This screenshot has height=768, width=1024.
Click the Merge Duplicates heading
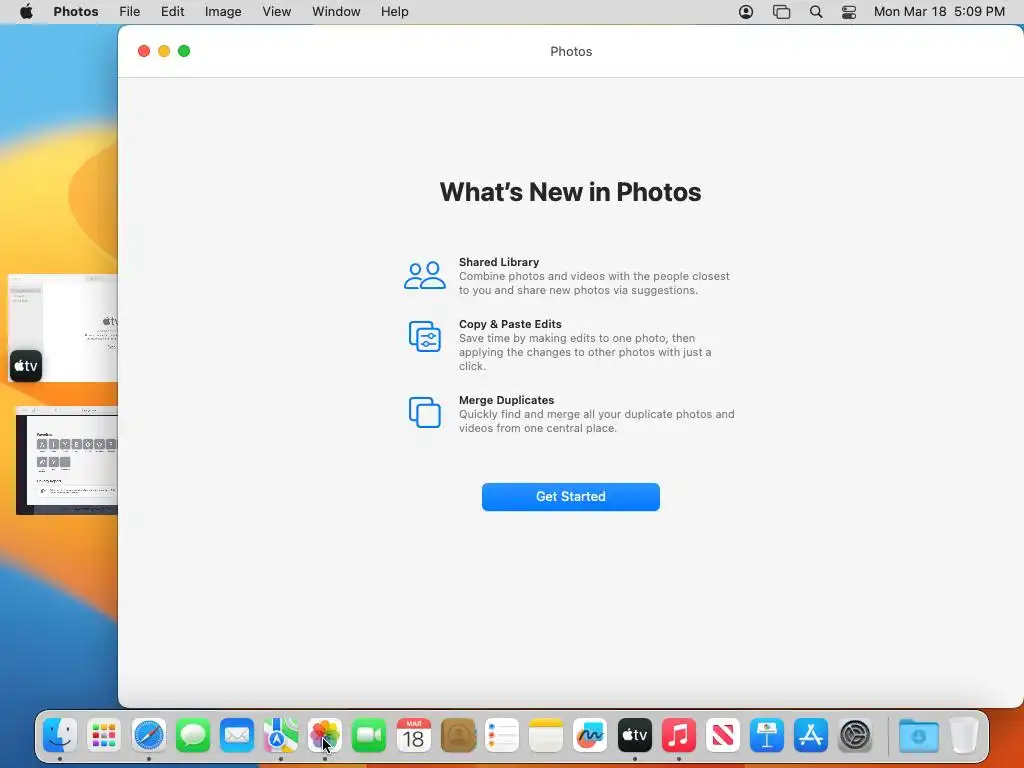pyautogui.click(x=506, y=400)
